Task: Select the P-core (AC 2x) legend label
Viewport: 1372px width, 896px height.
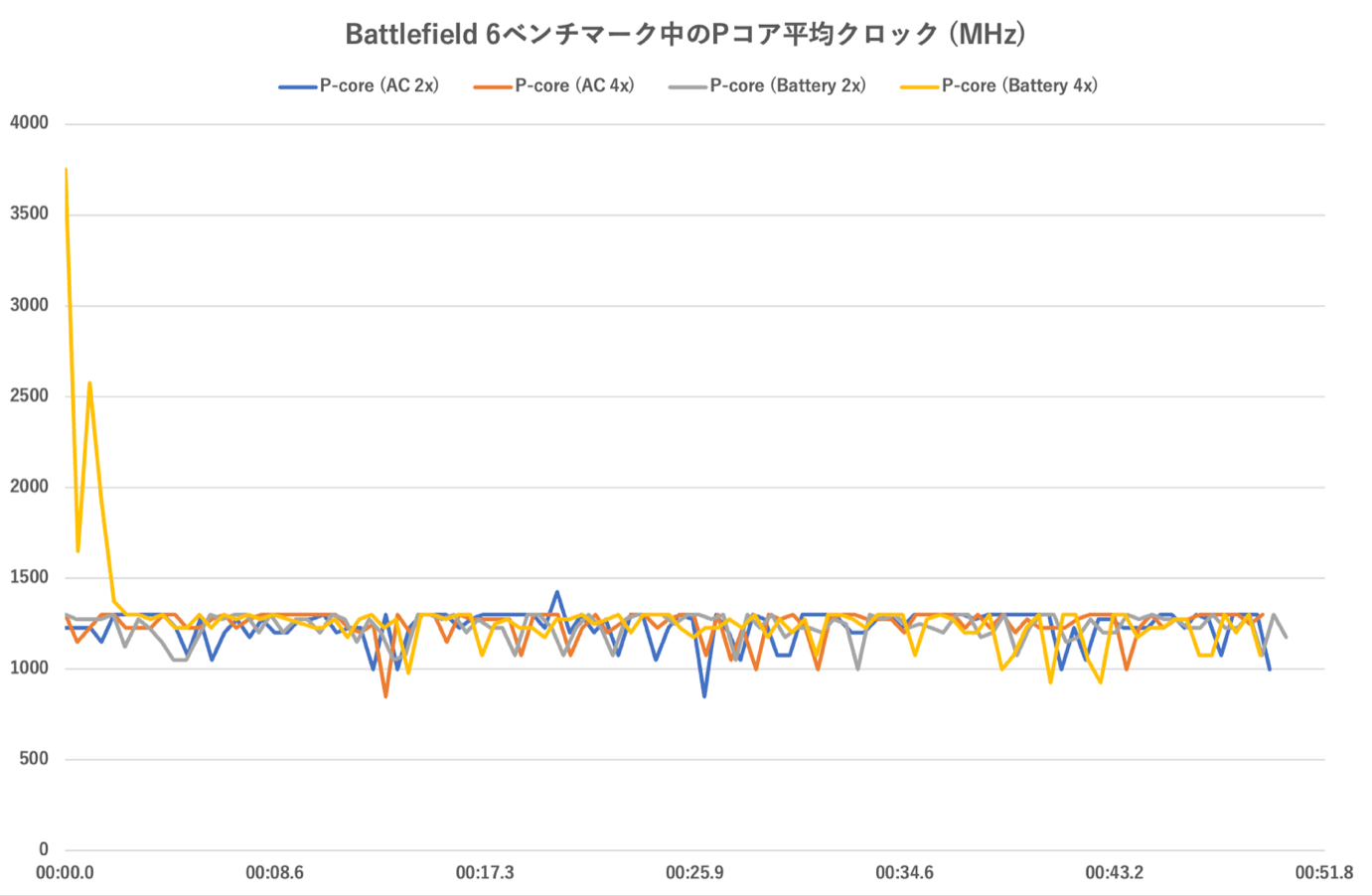Action: click(x=379, y=86)
